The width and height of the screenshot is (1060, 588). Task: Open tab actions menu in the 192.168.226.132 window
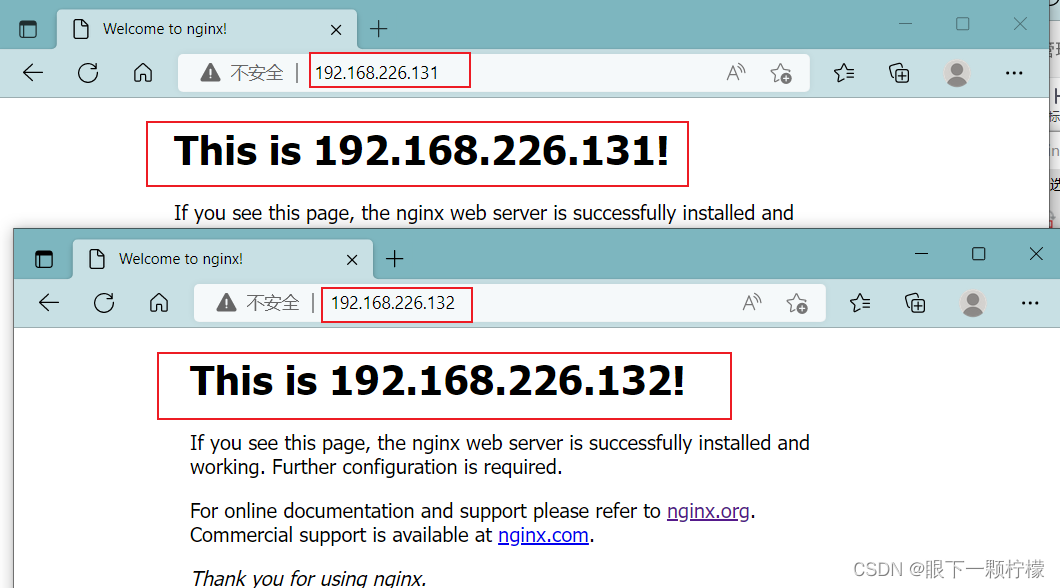(44, 259)
